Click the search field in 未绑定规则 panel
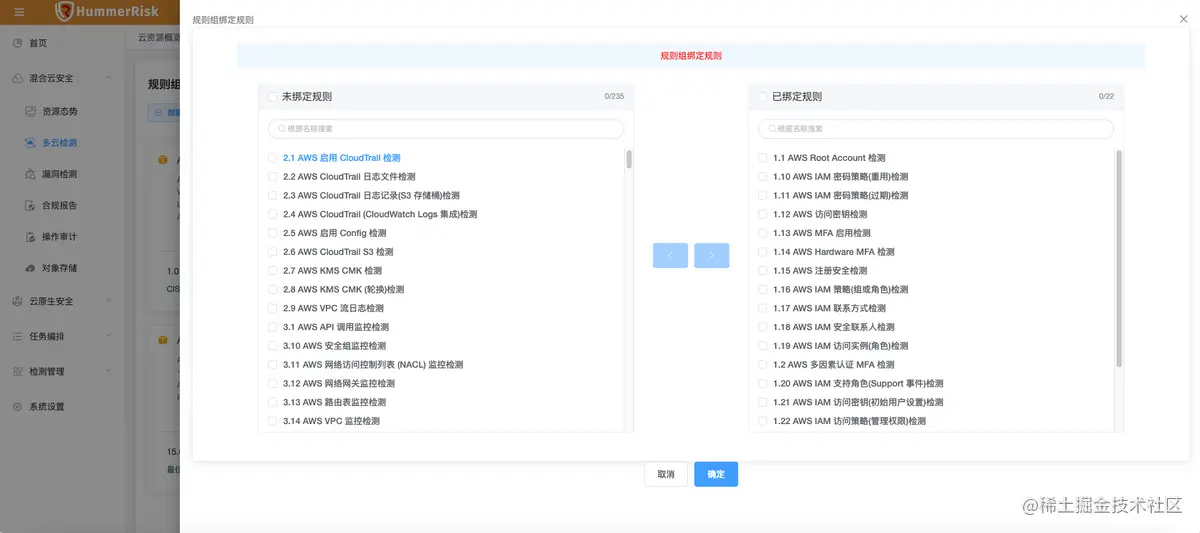The height and width of the screenshot is (533, 1200). [445, 129]
